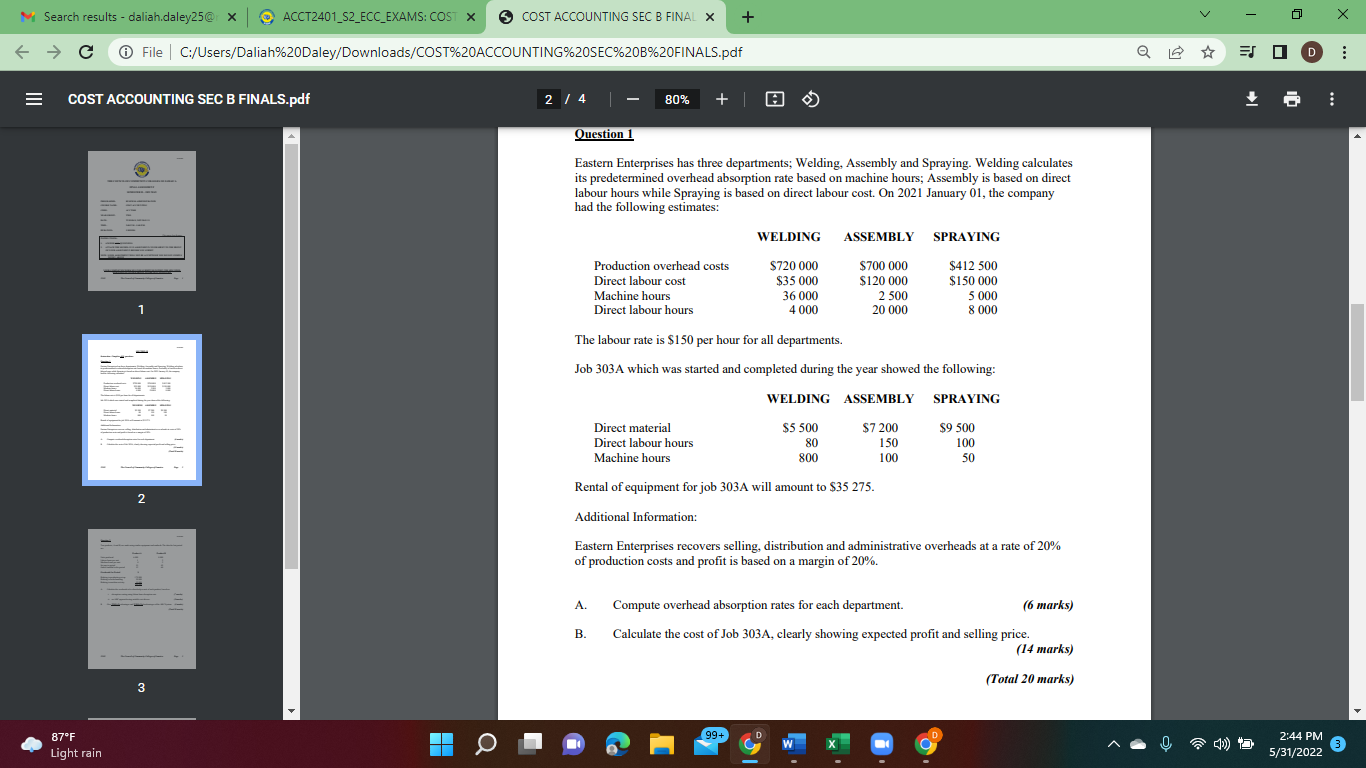Viewport: 1366px width, 768px height.
Task: Click the volume speaker tray icon
Action: 1222,745
